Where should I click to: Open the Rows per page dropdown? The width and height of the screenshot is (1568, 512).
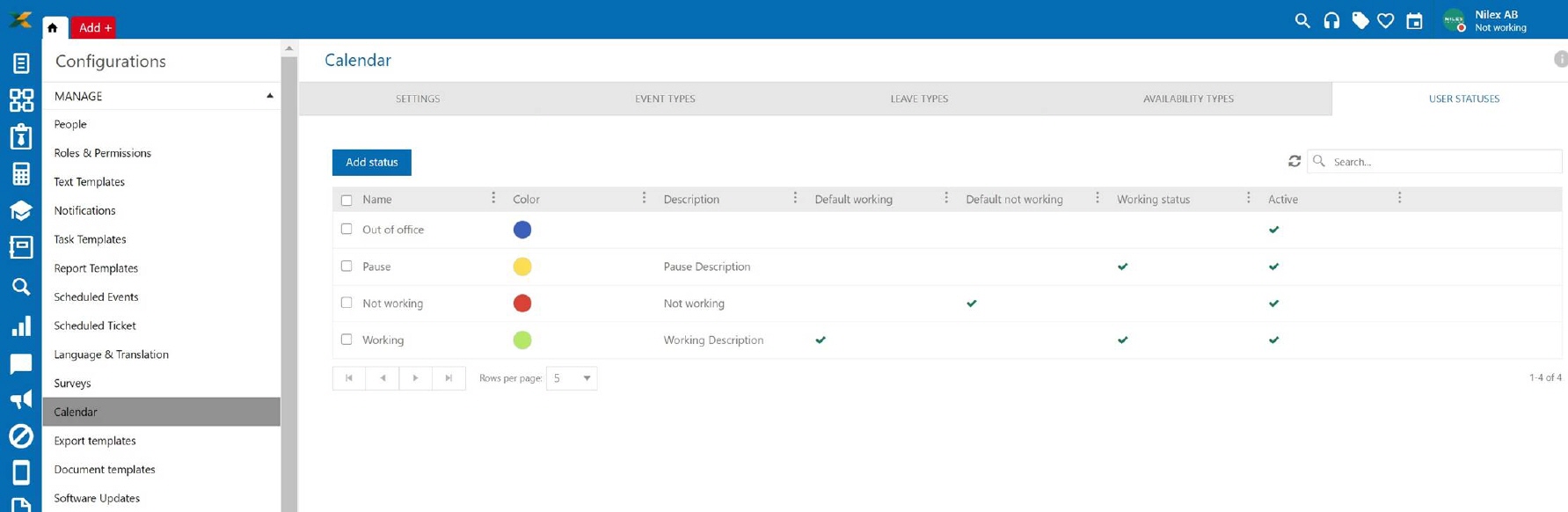(572, 378)
